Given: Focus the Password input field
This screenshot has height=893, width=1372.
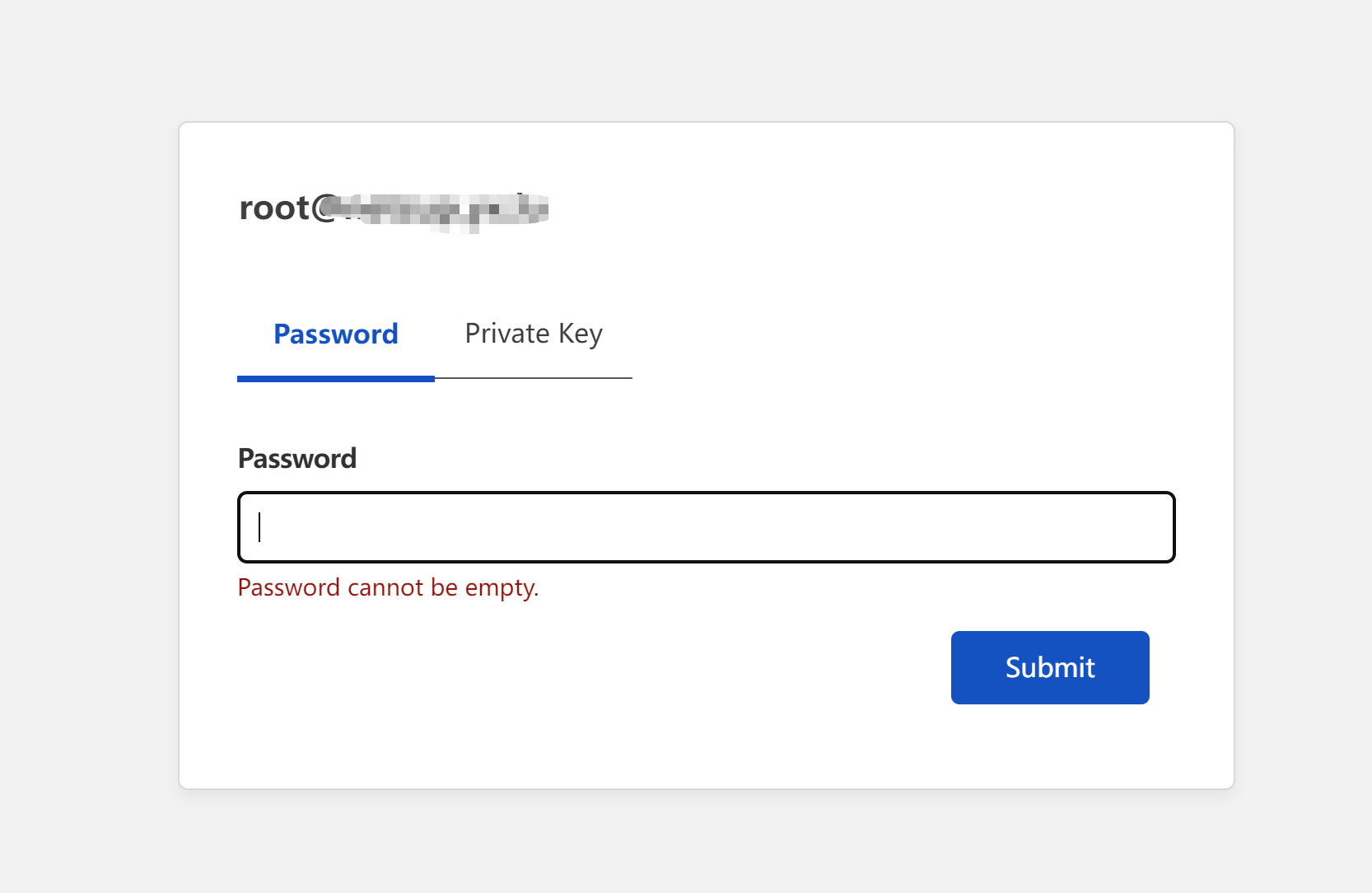Looking at the screenshot, I should click(706, 527).
